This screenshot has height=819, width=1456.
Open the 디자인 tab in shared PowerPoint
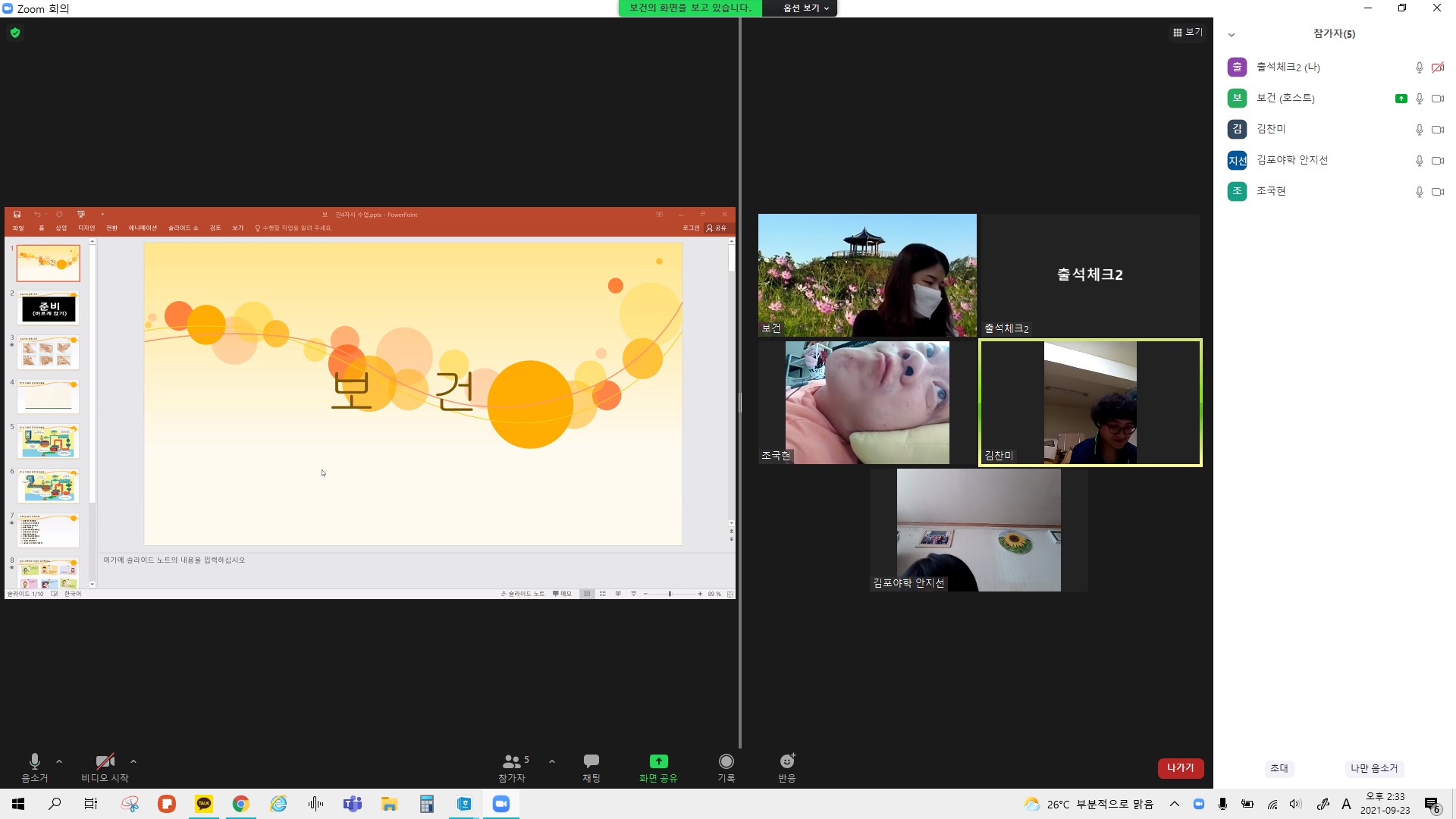(x=86, y=228)
